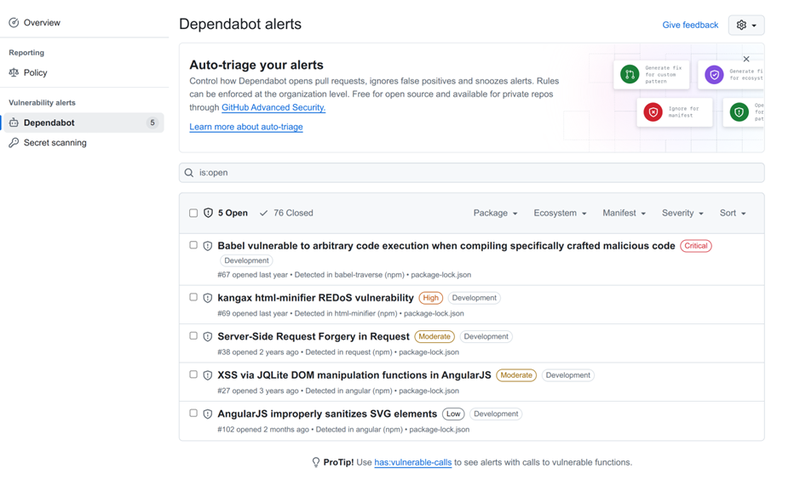This screenshot has width=800, height=480.
Task: Click the search magnifier icon
Action: point(189,173)
